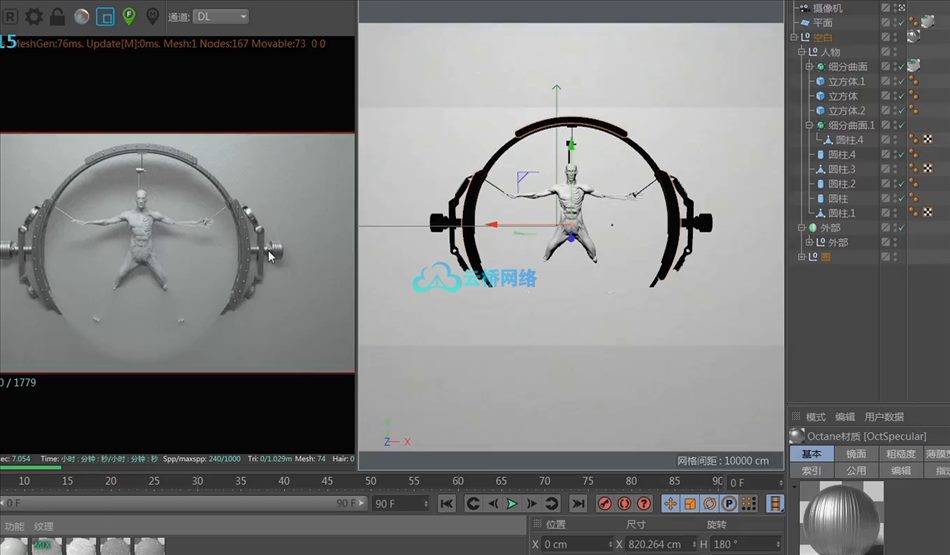Open the 用户数据 menu

[x=884, y=417]
